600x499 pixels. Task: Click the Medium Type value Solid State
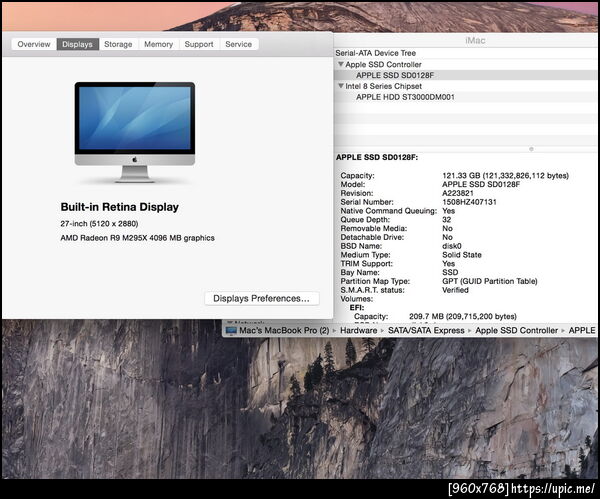tap(462, 255)
